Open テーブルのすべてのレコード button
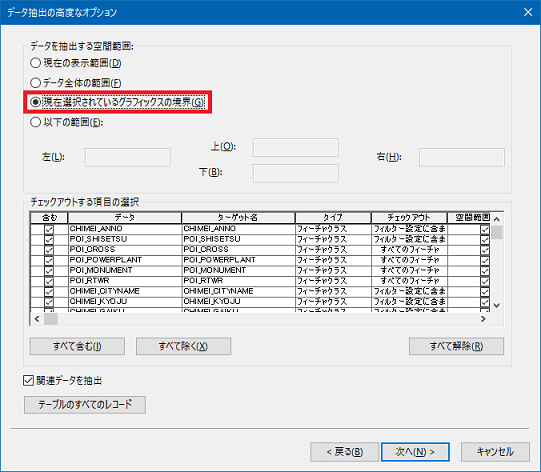Screen dimensions: 541x472 85,404
